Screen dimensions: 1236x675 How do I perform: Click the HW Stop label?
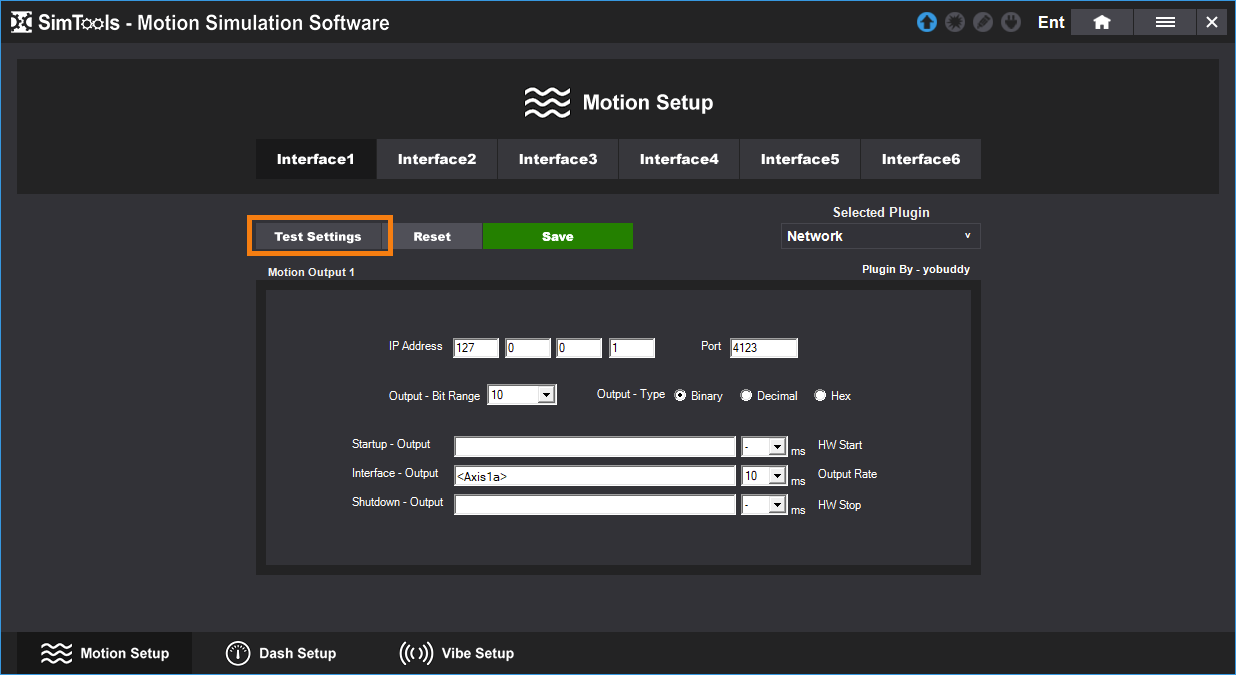tap(839, 505)
